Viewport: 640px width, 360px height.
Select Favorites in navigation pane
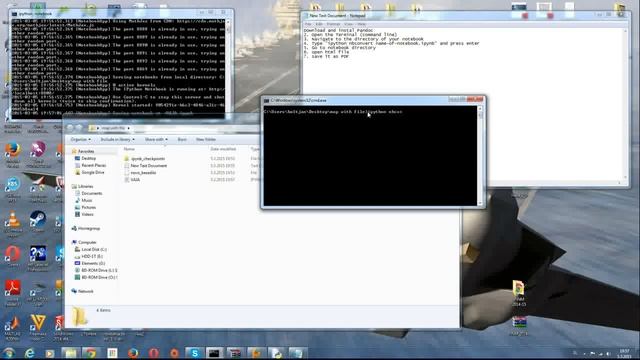coord(85,151)
